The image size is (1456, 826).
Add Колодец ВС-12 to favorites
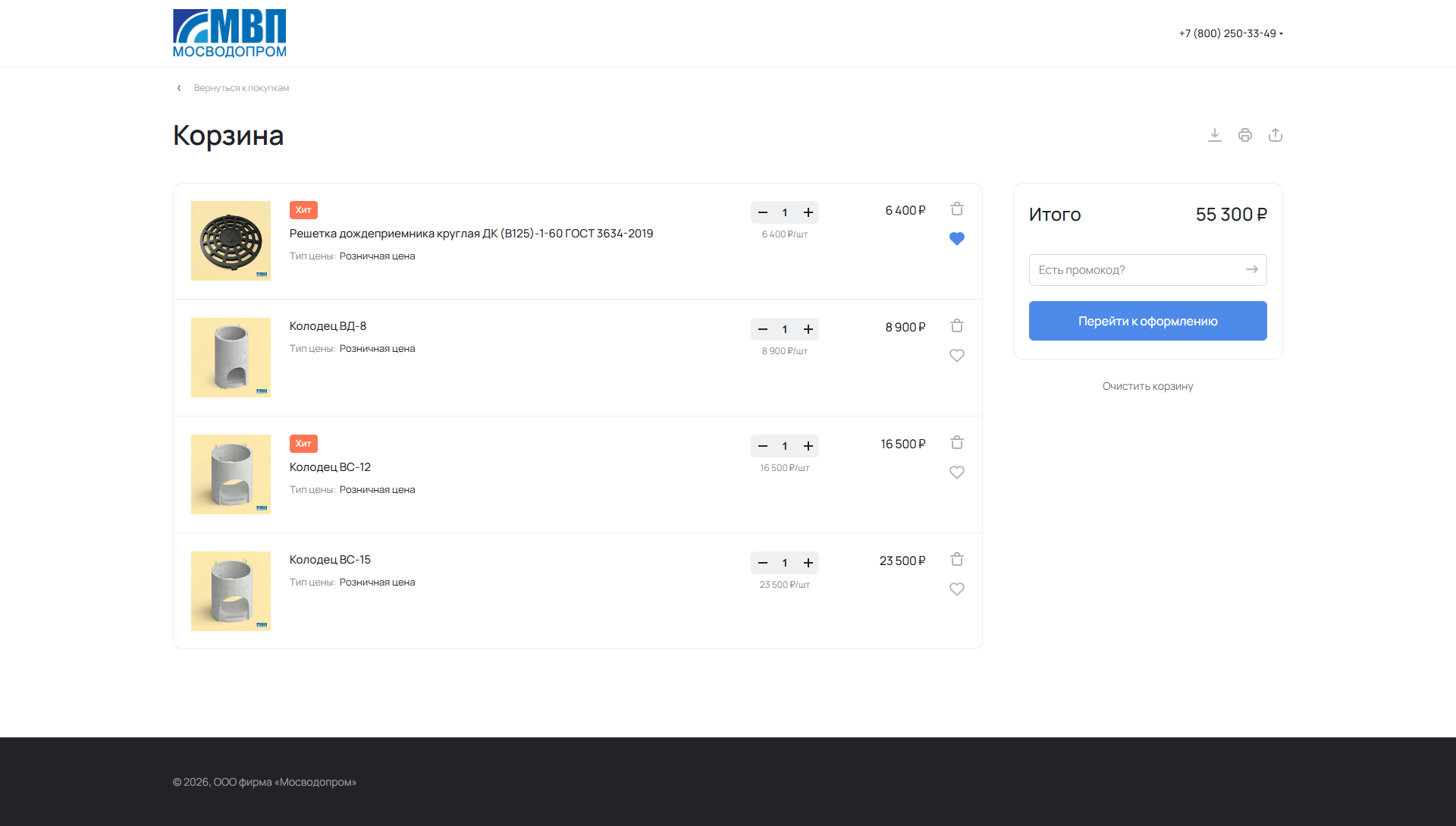tap(956, 473)
